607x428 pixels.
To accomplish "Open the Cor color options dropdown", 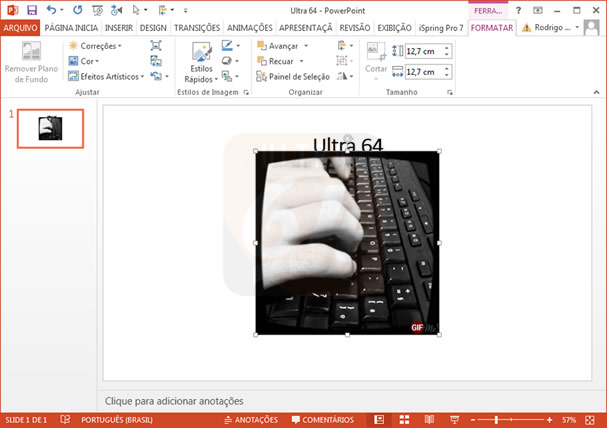I will point(84,61).
